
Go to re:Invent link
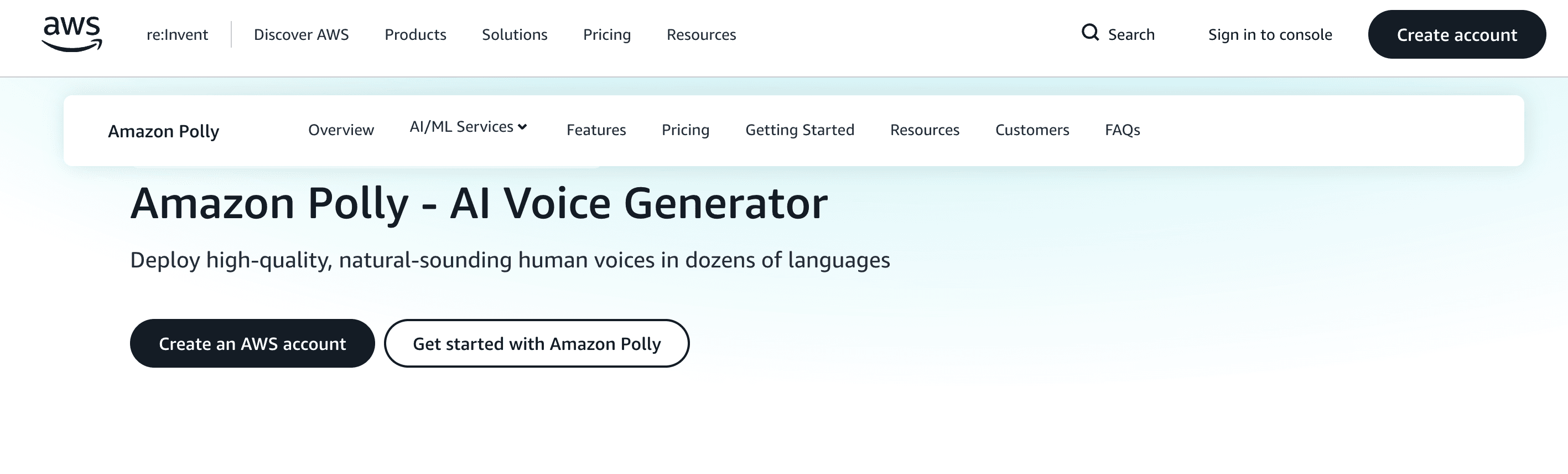tap(177, 35)
